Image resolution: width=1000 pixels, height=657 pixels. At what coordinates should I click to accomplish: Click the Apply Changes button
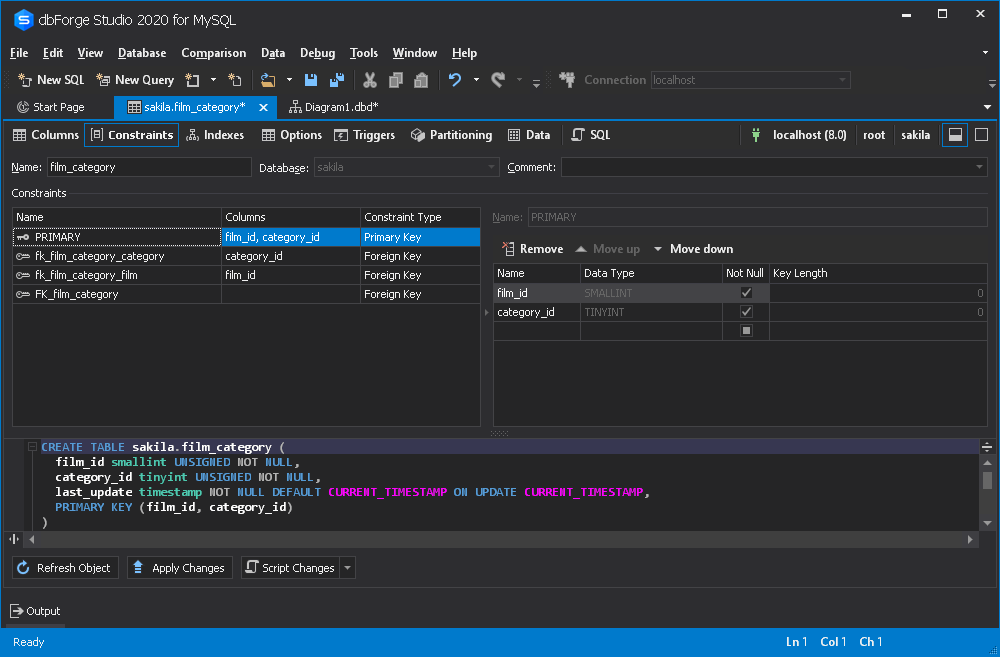pos(178,568)
